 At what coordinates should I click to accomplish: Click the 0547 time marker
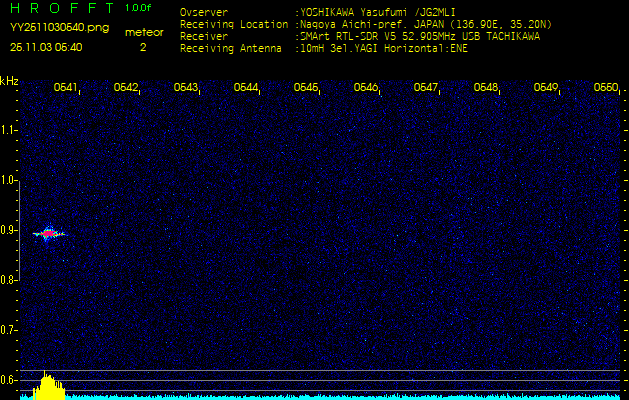[425, 87]
